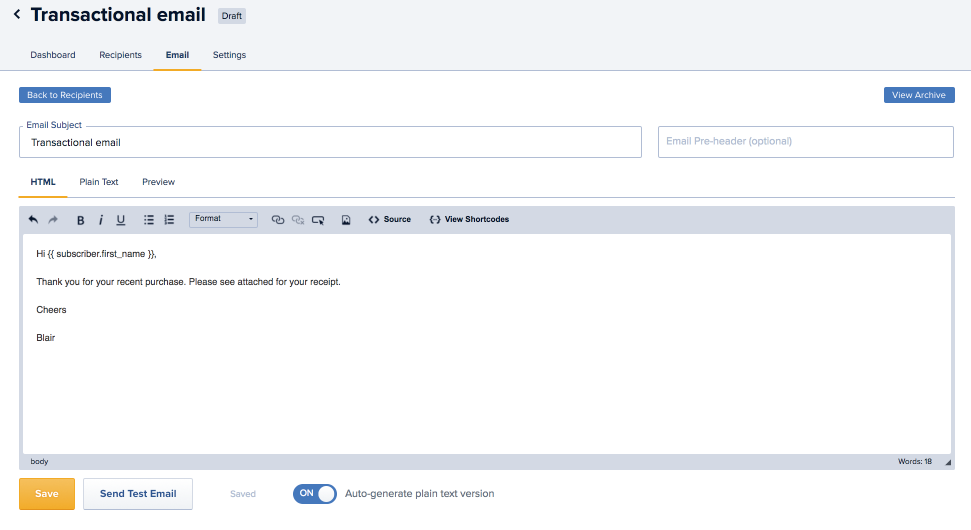Click the editor resize handle at bottom-right
971x530 pixels.
947,462
